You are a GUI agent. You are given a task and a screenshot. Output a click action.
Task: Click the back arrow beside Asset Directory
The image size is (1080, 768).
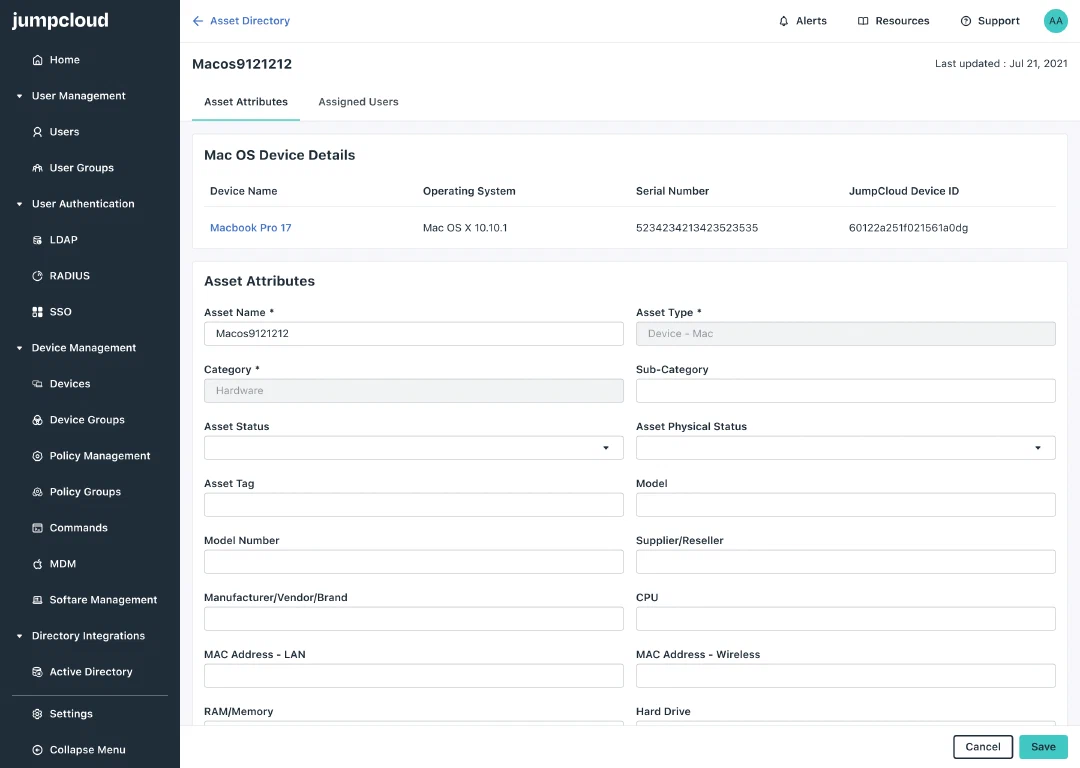(198, 21)
